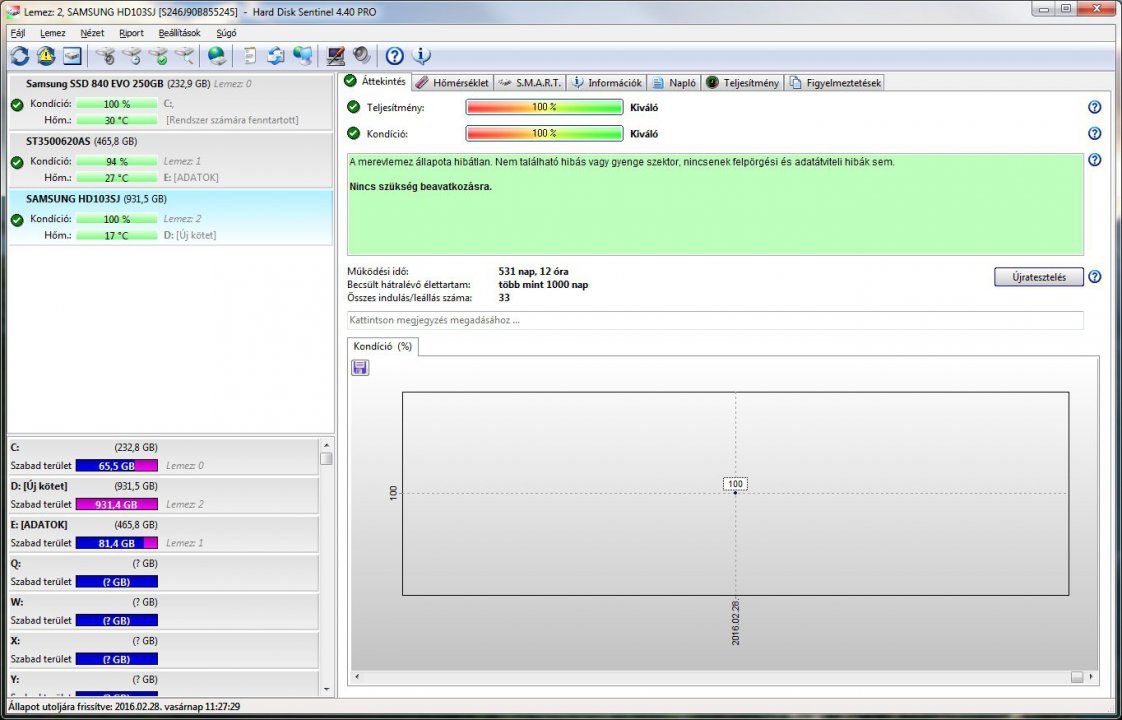This screenshot has width=1122, height=720.
Task: Click the Kondíció 100% gradient bar on Áttekintés
Action: tap(545, 134)
